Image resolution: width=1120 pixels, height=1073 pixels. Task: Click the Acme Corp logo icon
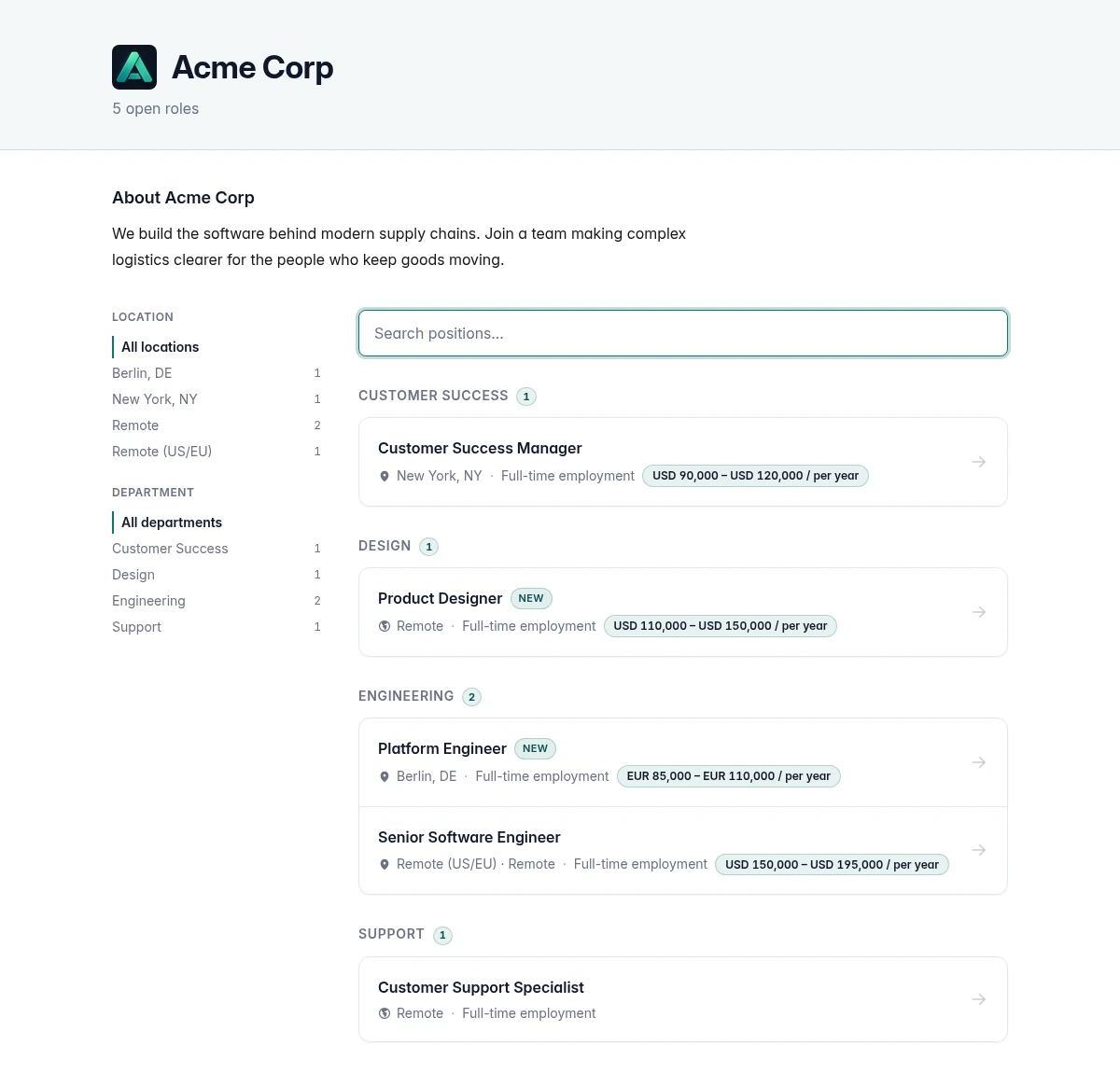[x=134, y=67]
